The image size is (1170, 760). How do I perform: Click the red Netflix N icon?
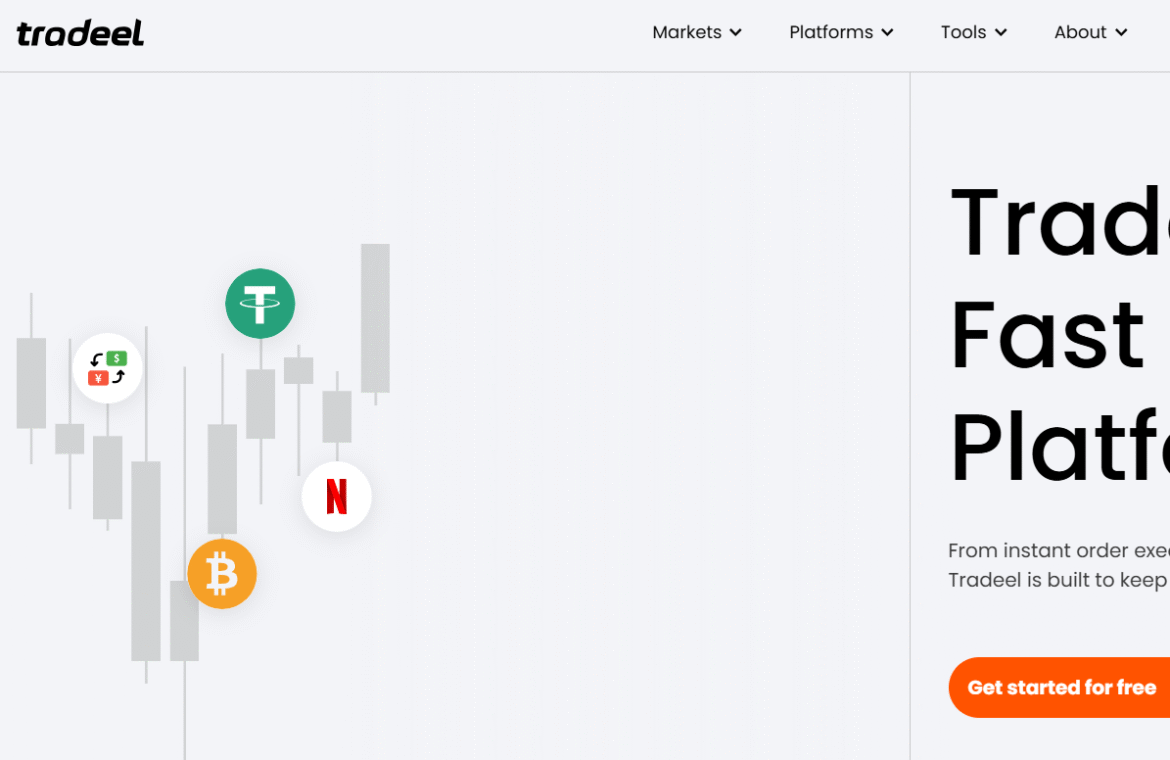(x=337, y=496)
